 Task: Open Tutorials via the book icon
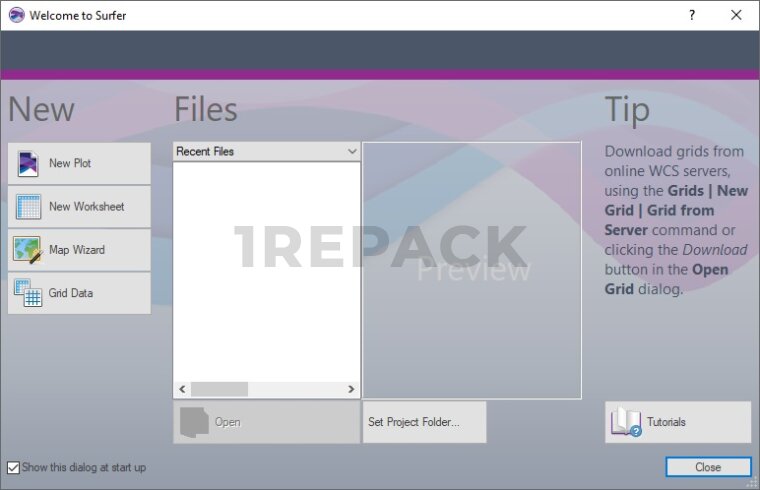click(x=626, y=422)
